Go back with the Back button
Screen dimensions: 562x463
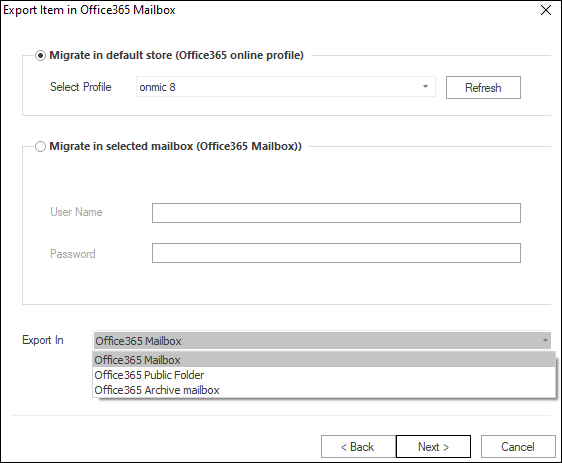pyautogui.click(x=358, y=447)
